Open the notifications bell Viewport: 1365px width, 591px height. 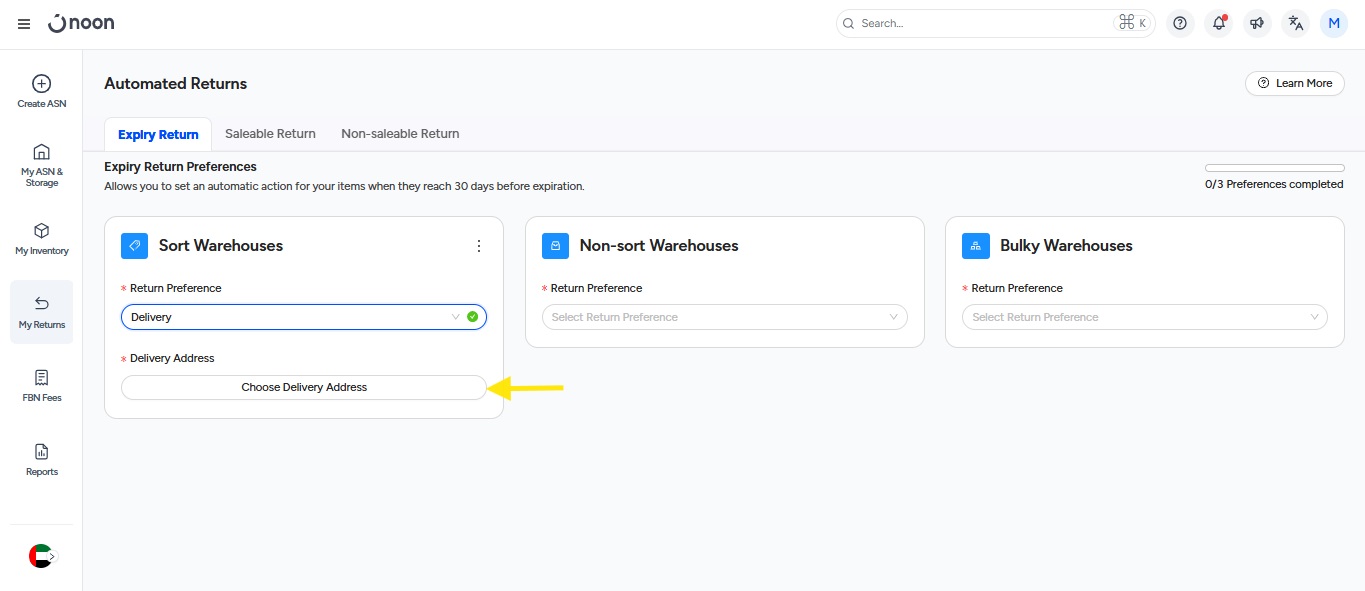[x=1218, y=23]
